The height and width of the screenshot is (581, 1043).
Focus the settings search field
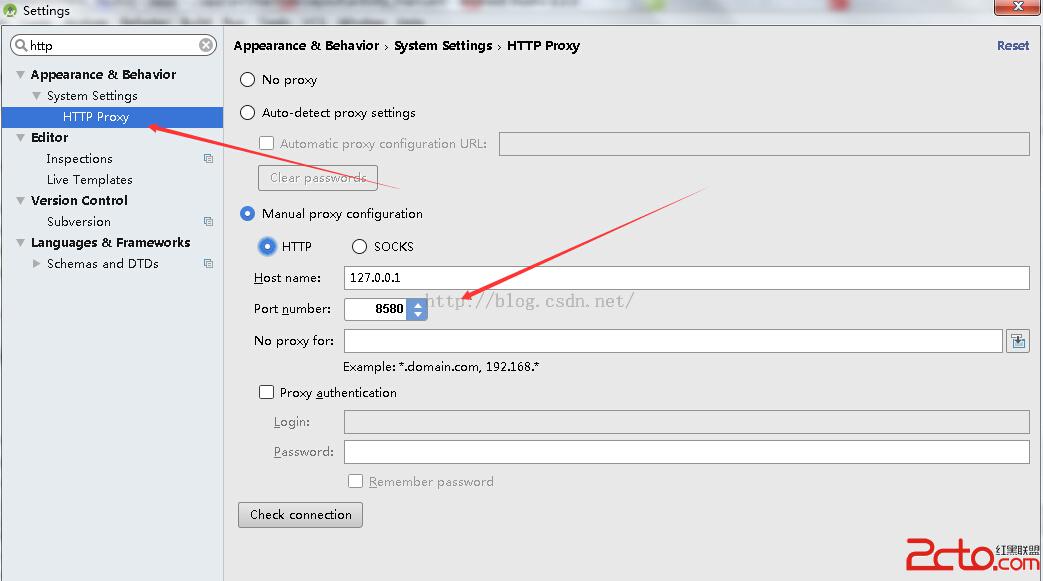pyautogui.click(x=113, y=45)
